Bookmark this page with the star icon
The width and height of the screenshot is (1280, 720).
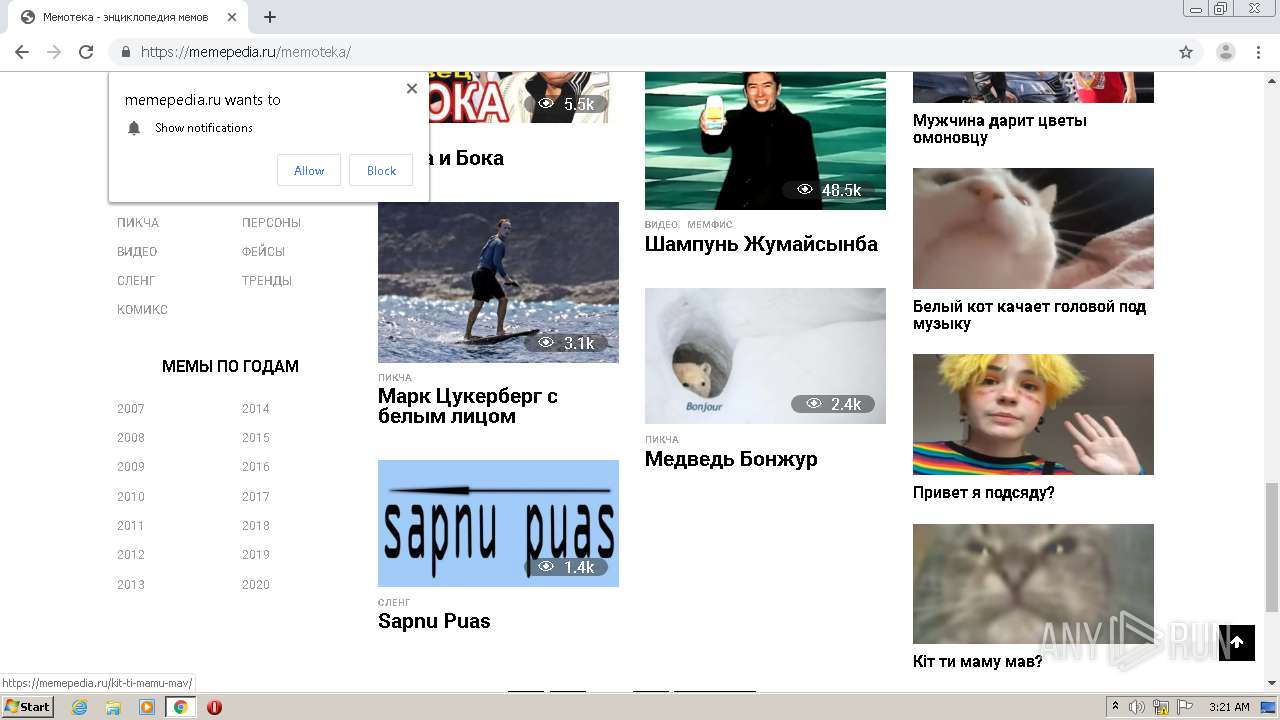[1186, 52]
